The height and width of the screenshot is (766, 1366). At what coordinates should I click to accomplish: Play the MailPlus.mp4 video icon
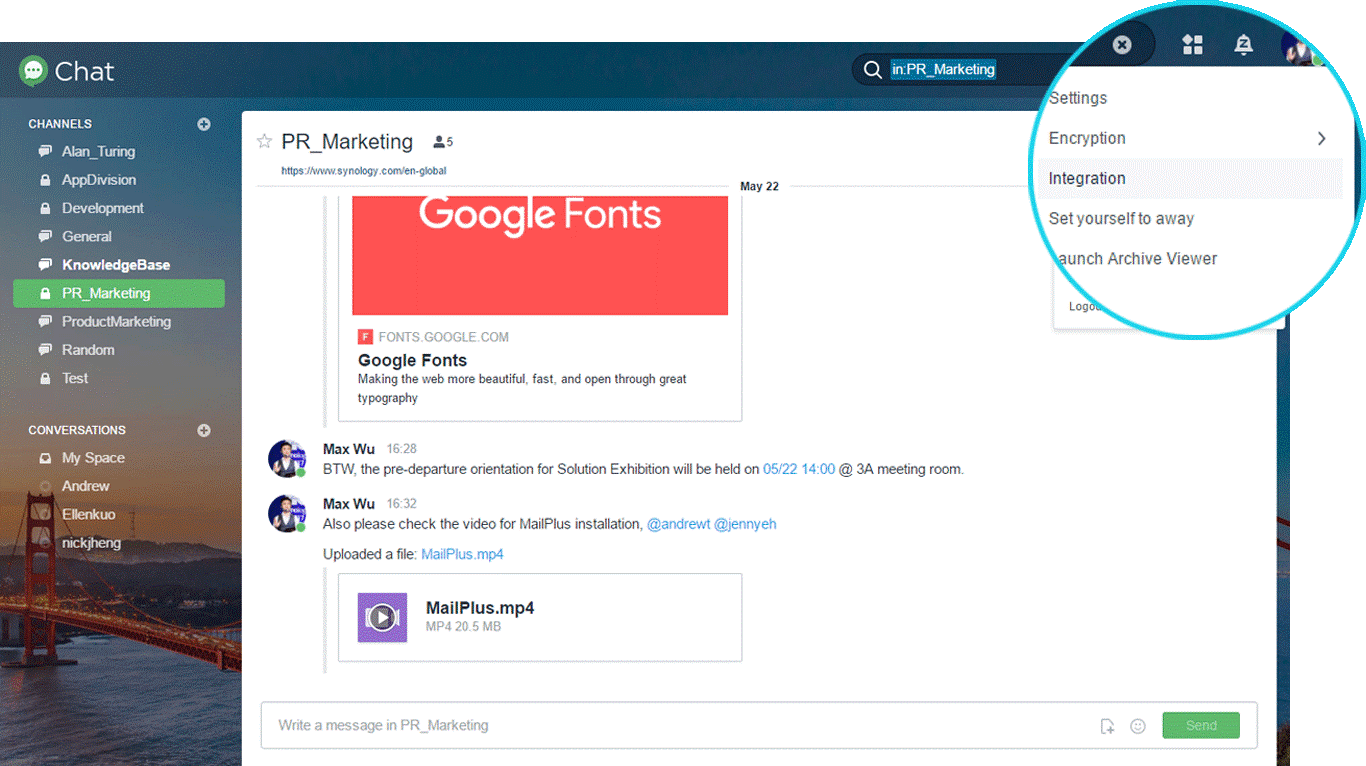(x=382, y=617)
